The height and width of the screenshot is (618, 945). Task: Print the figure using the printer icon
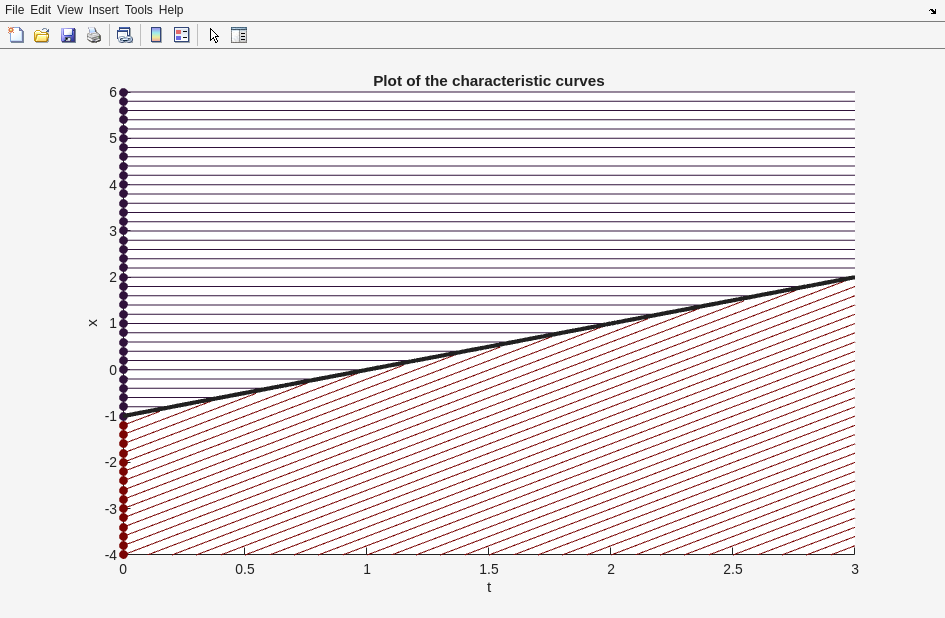(94, 35)
